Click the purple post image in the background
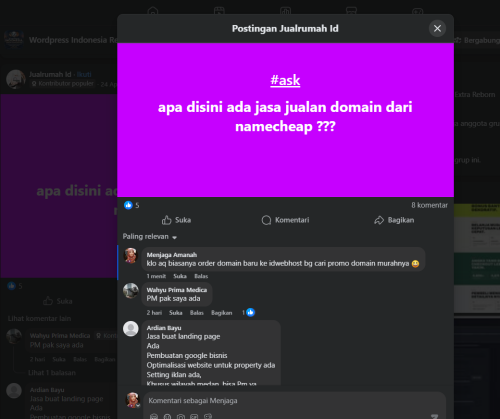 [59, 186]
